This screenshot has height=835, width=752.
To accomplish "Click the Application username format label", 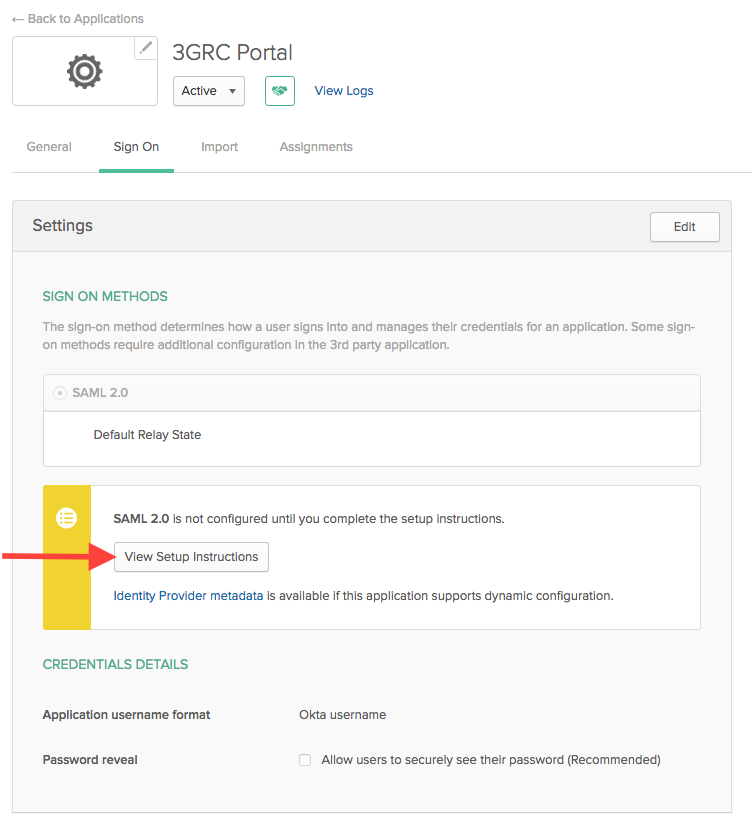I will tap(126, 715).
